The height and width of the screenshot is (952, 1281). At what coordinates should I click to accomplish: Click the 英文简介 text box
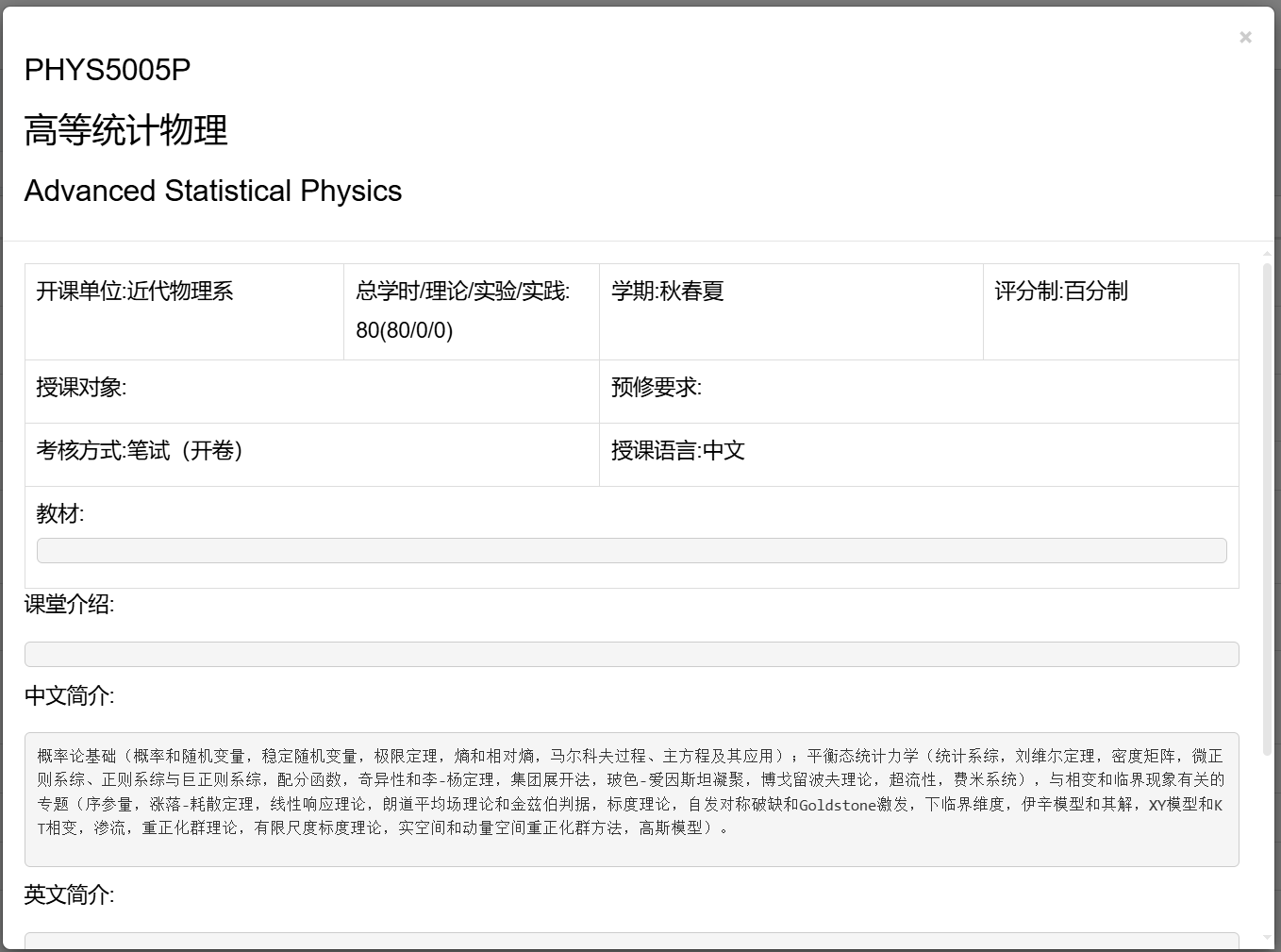[631, 941]
